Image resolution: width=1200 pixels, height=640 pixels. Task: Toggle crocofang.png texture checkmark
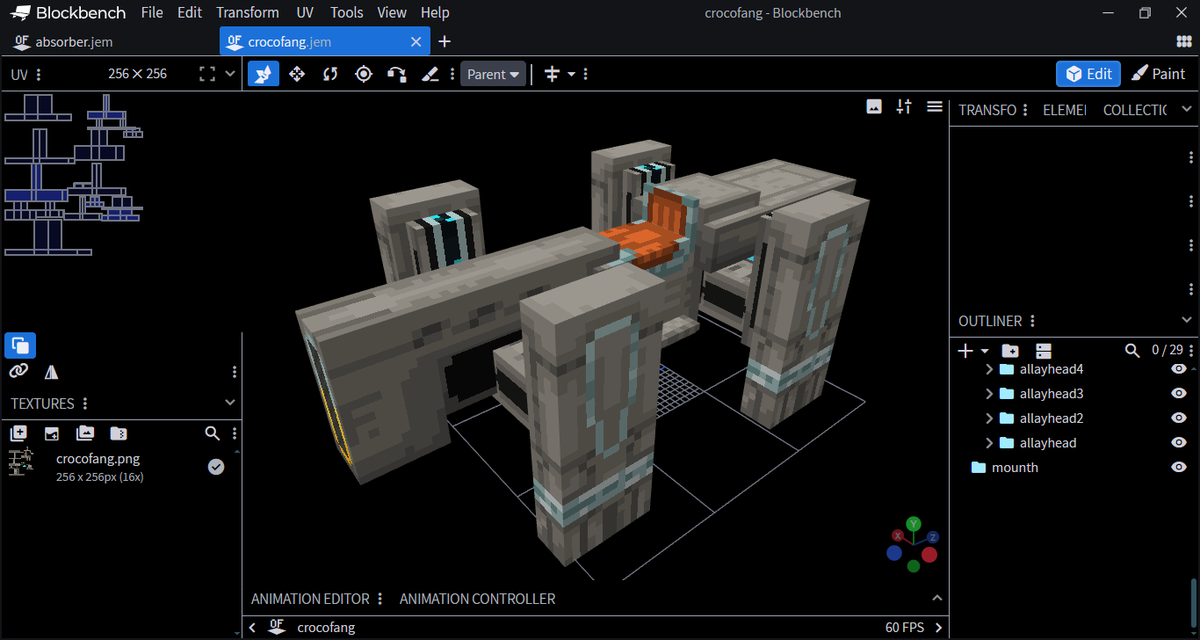[216, 467]
